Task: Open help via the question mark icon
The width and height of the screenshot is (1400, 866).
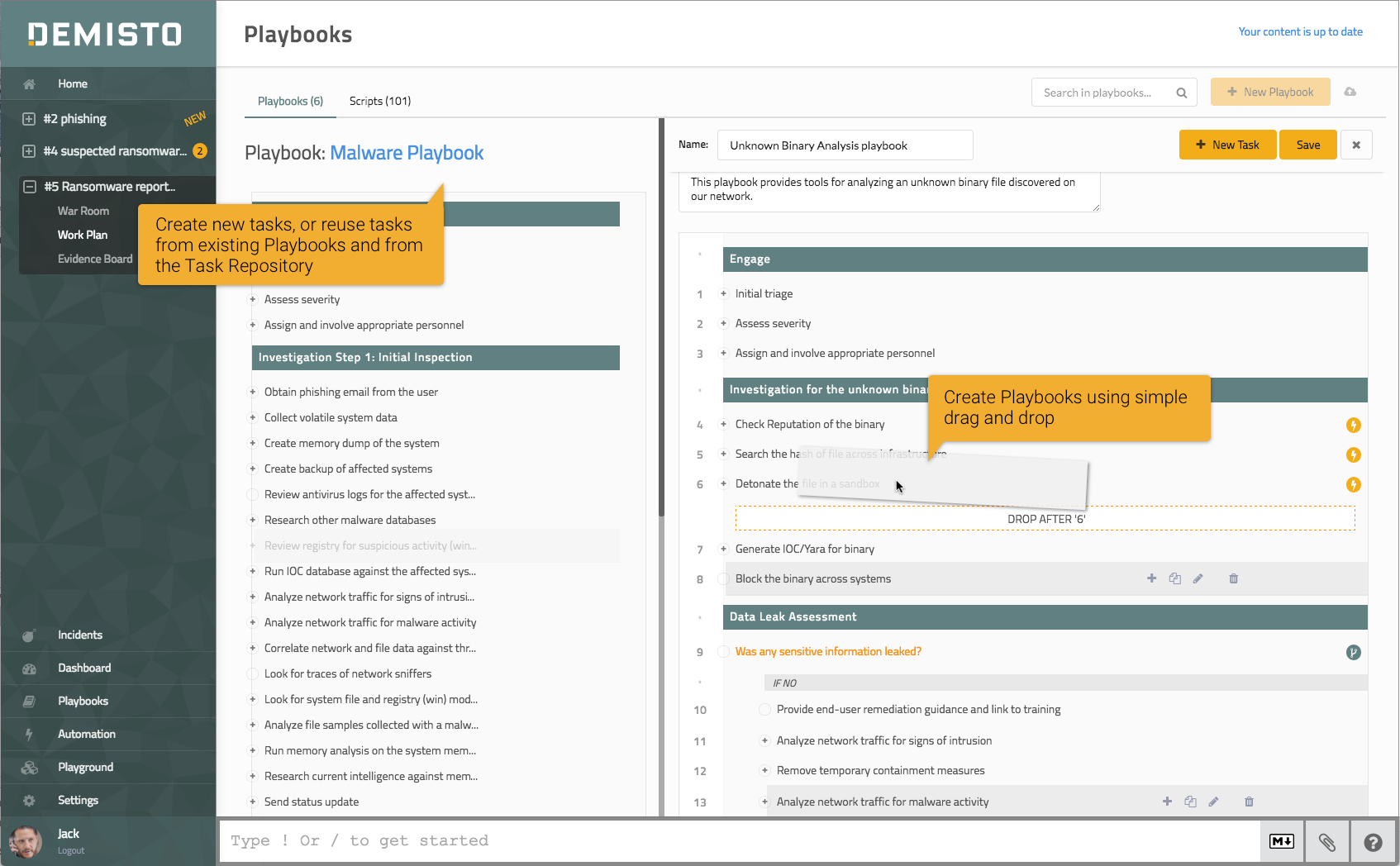Action: (1373, 841)
